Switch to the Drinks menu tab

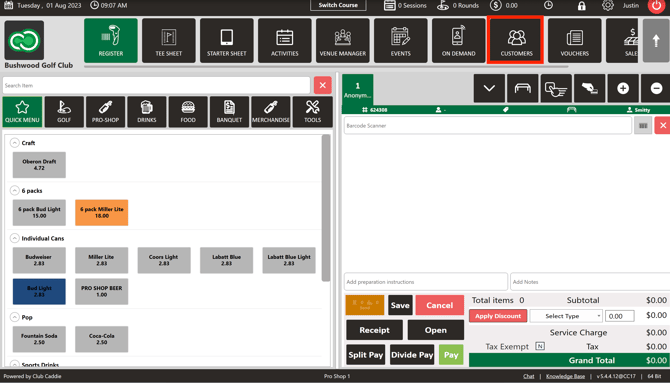click(x=147, y=112)
